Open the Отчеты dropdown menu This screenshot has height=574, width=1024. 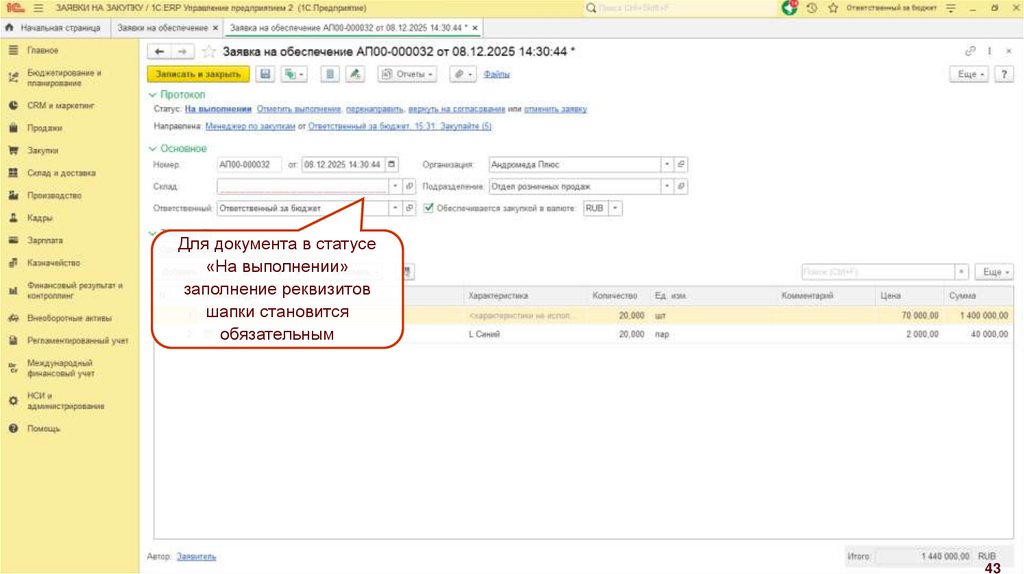click(407, 74)
